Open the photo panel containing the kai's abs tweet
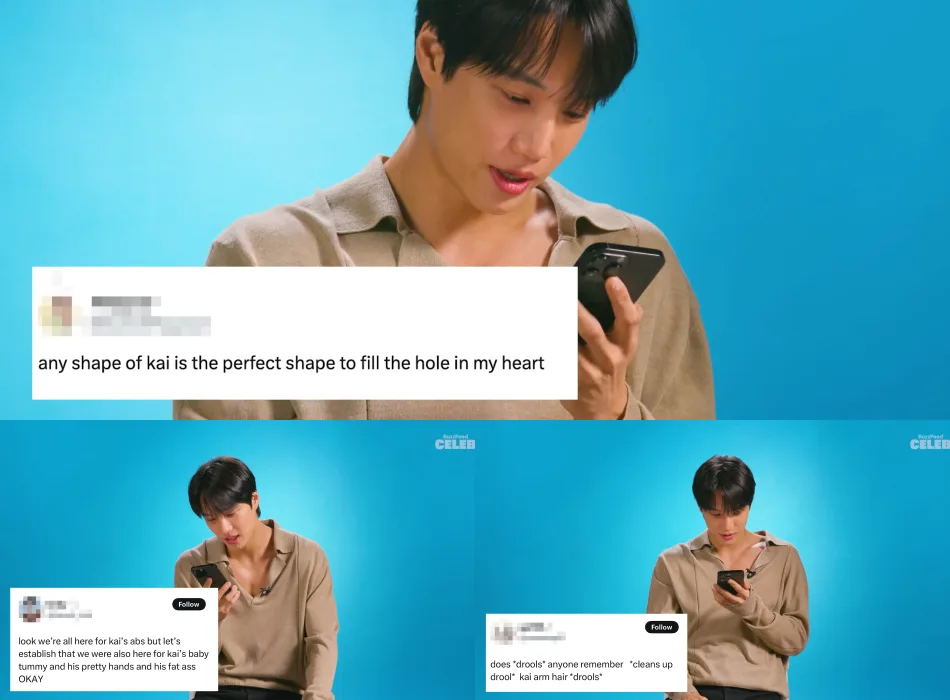Image resolution: width=950 pixels, height=700 pixels. click(238, 560)
